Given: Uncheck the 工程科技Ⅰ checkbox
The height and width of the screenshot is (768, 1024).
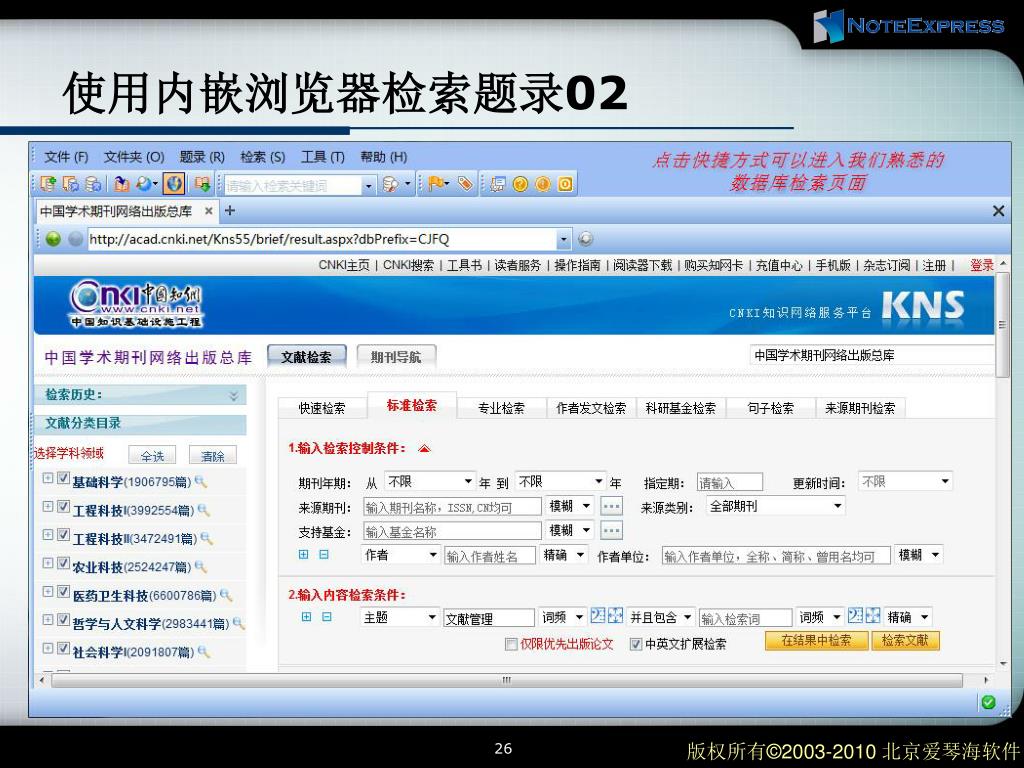Looking at the screenshot, I should (63, 506).
